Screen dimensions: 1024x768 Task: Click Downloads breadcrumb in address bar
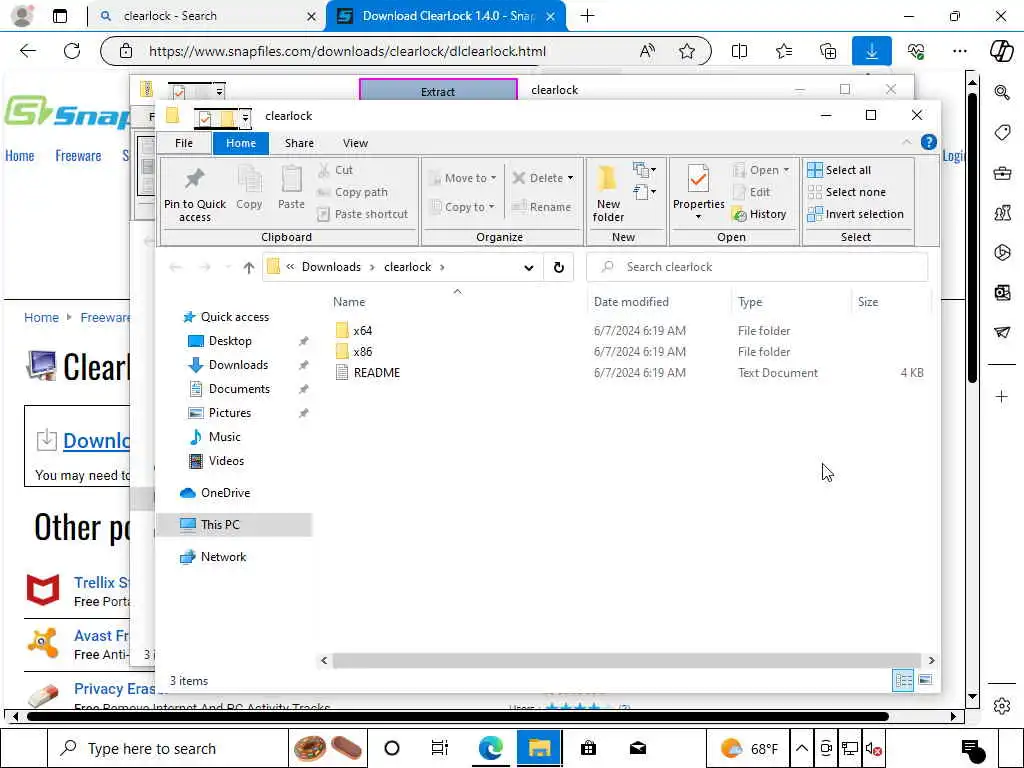point(331,267)
